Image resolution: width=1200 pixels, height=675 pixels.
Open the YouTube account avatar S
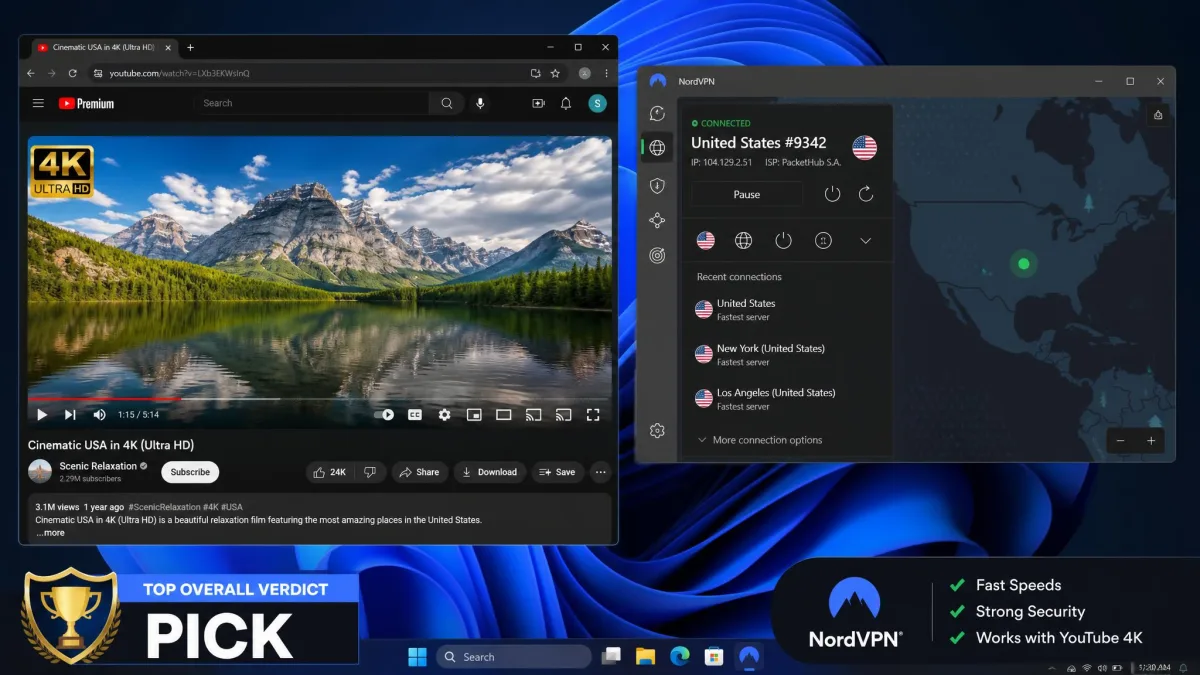(597, 103)
